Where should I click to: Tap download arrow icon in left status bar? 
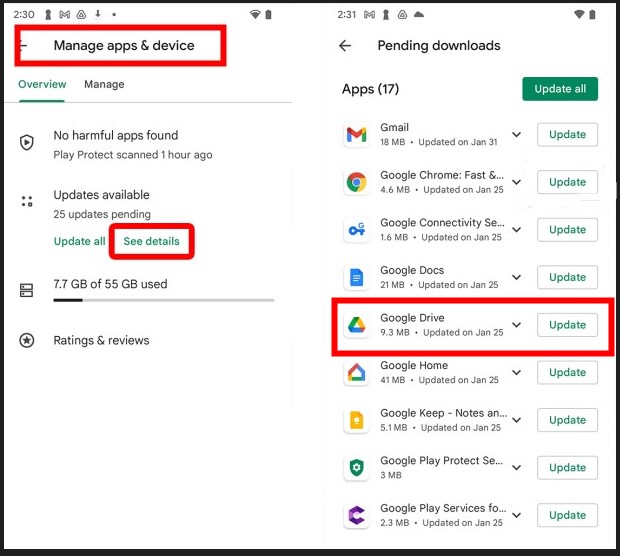pyautogui.click(x=98, y=15)
